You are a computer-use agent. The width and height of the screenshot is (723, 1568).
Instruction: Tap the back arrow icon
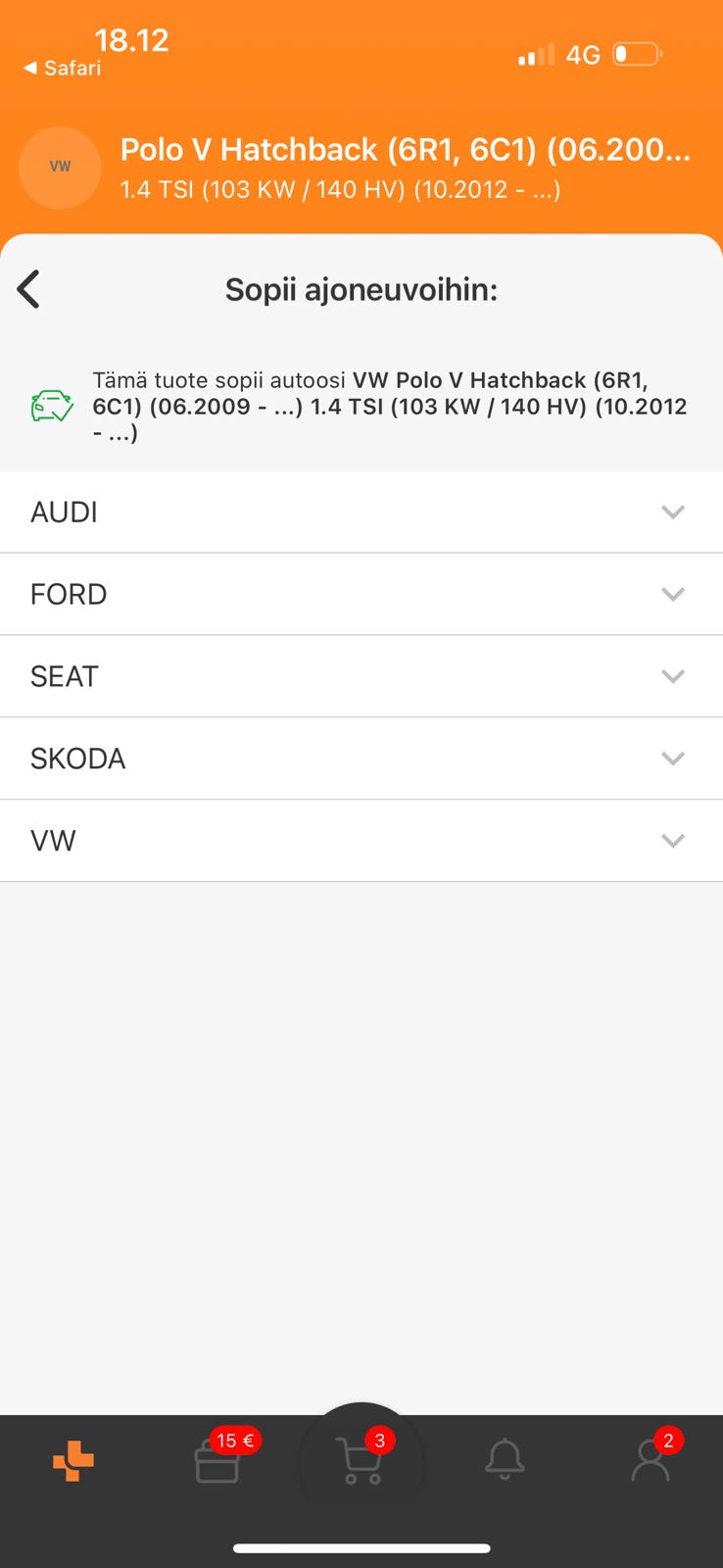click(29, 289)
